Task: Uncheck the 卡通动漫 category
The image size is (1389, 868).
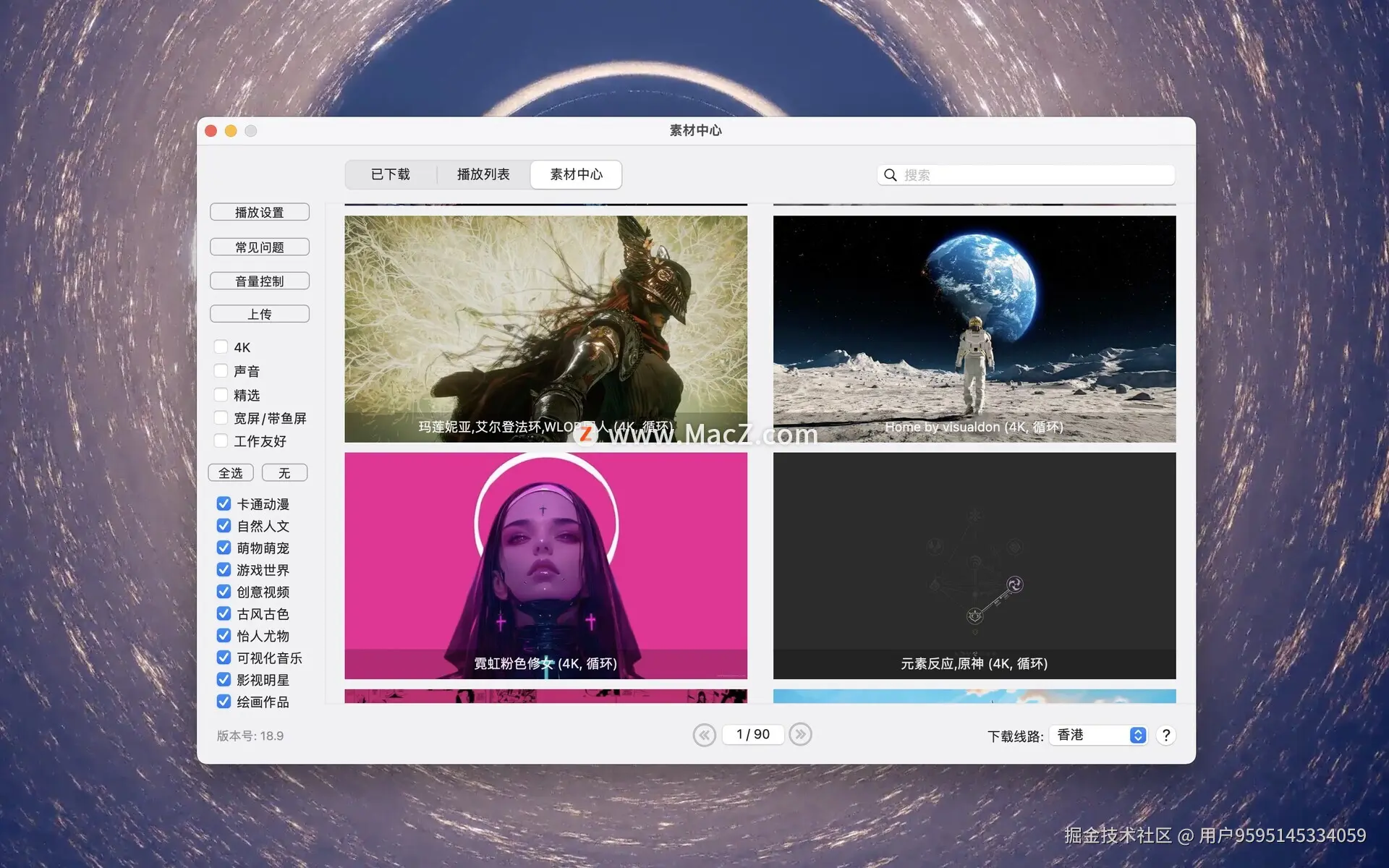Action: coord(224,503)
